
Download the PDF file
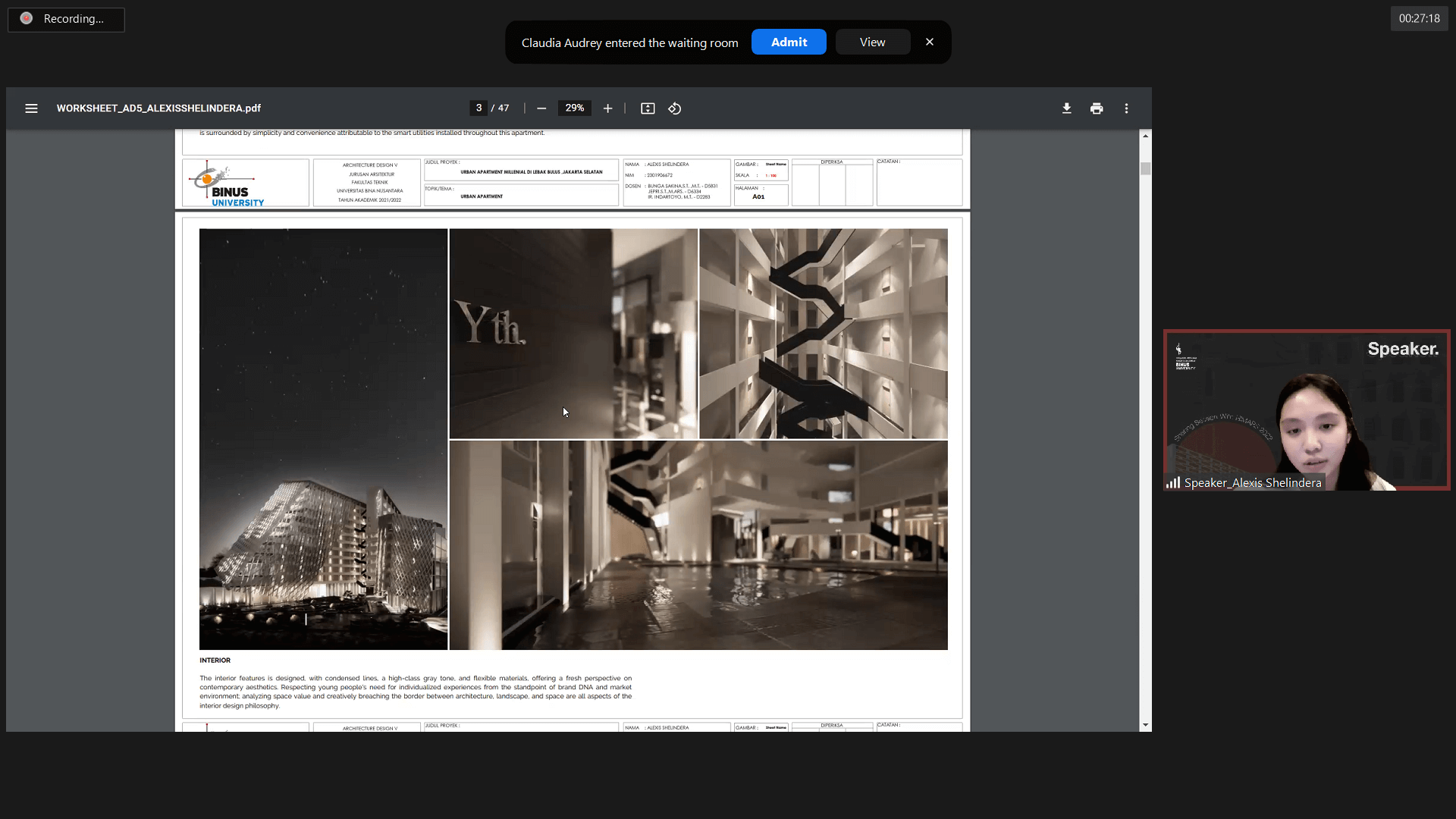[x=1066, y=108]
